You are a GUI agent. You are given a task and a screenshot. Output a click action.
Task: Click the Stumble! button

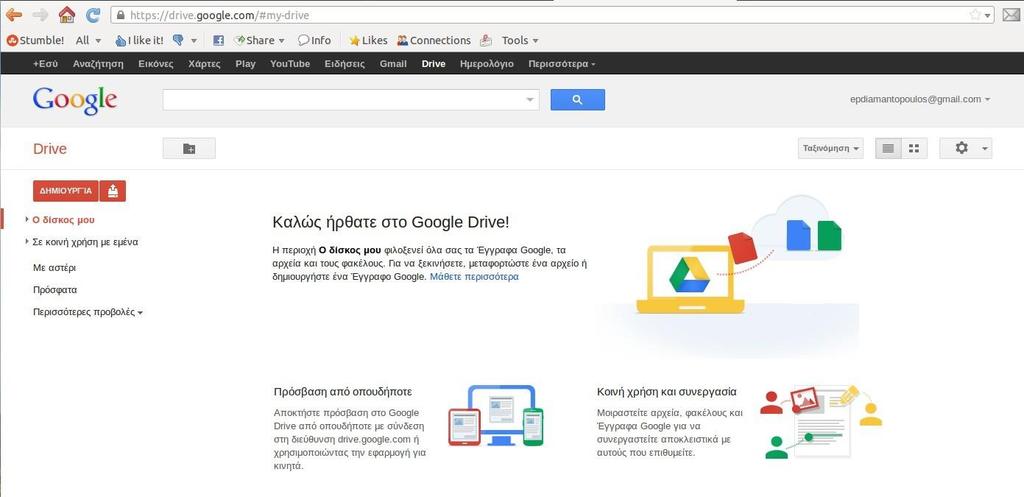(35, 40)
